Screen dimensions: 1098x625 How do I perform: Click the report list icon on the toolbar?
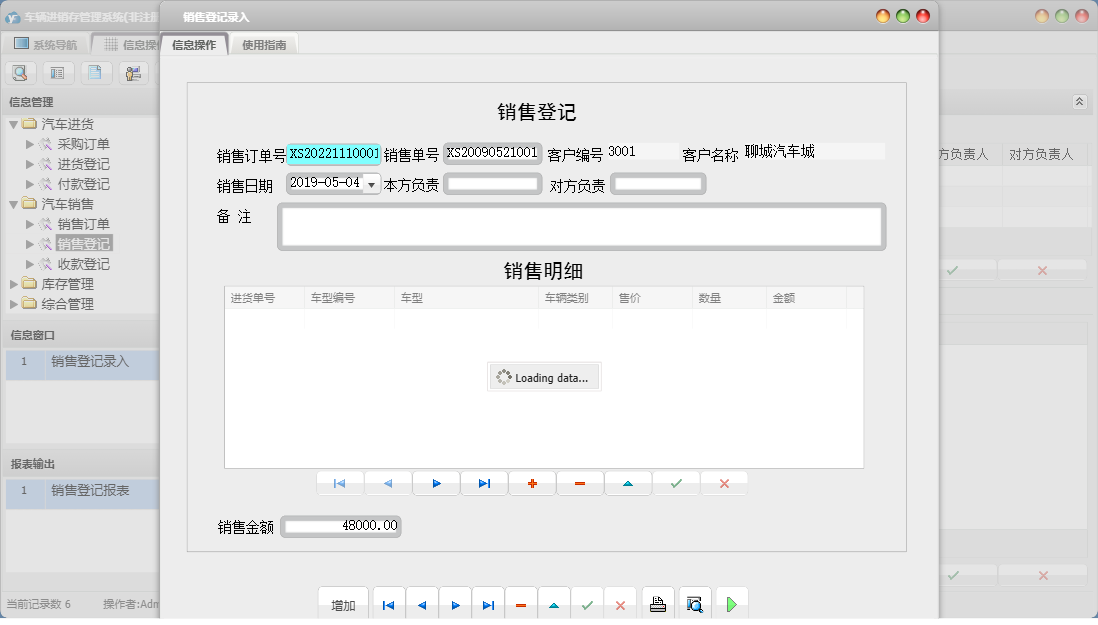[x=57, y=72]
